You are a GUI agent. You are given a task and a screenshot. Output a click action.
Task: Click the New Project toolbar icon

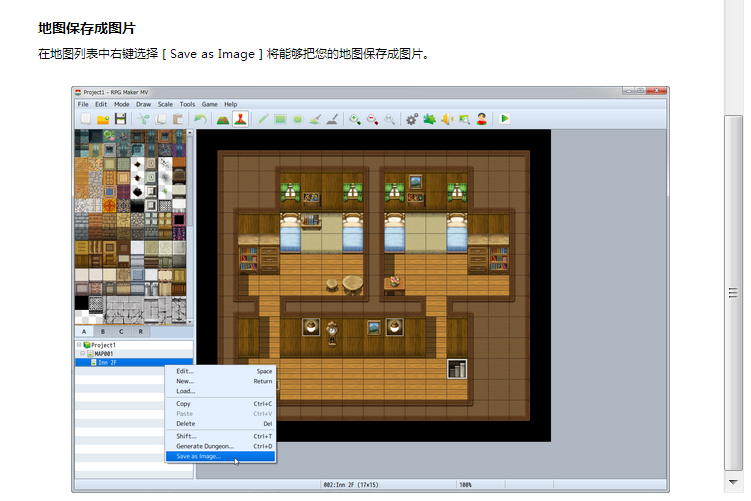[86, 119]
